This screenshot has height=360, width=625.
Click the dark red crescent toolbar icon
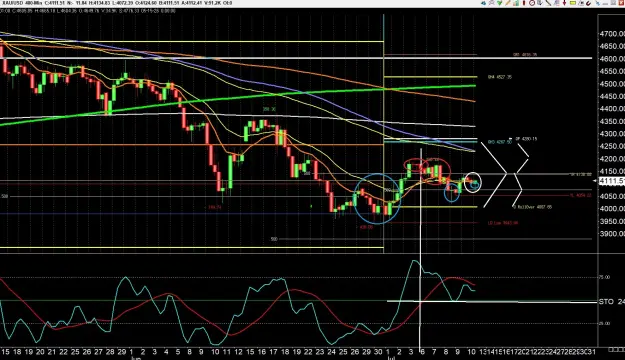(x=588, y=3)
